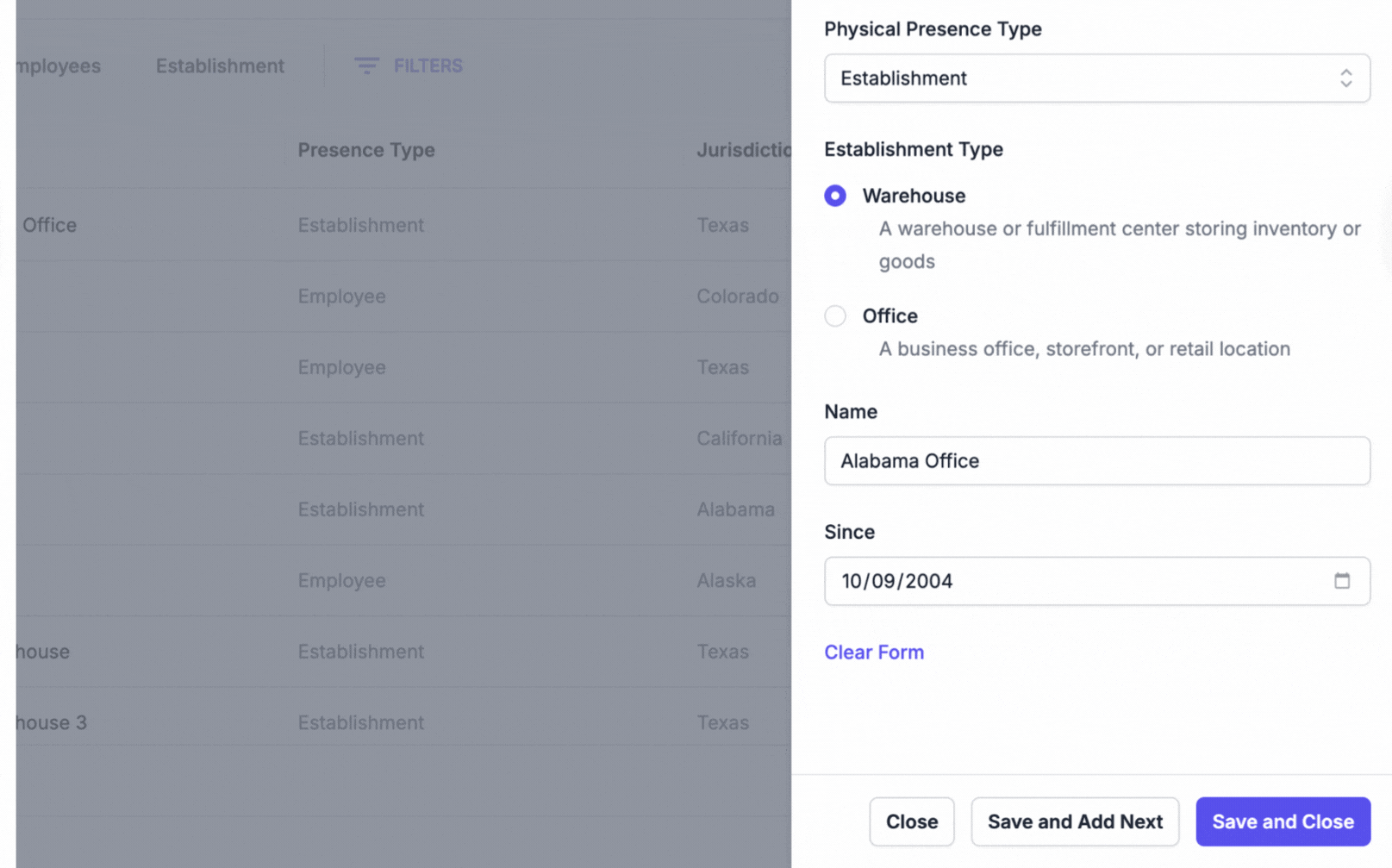Click the Close button

coord(911,821)
